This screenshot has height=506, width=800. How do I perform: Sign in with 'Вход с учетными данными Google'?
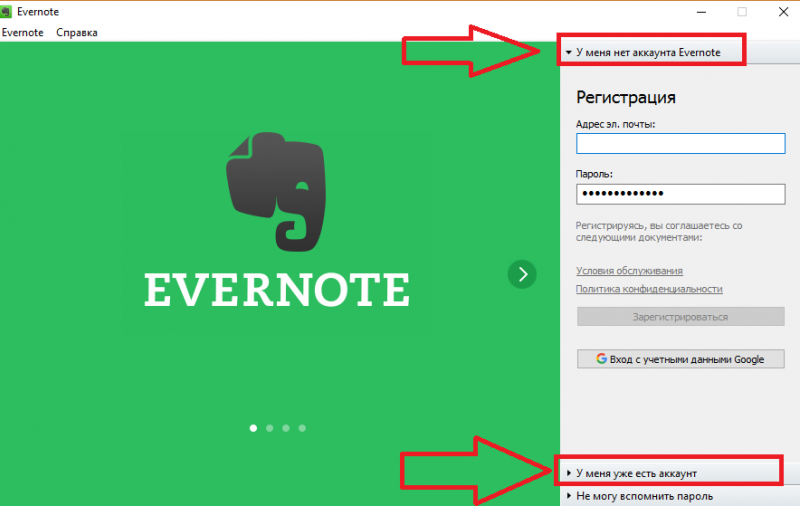(681, 359)
